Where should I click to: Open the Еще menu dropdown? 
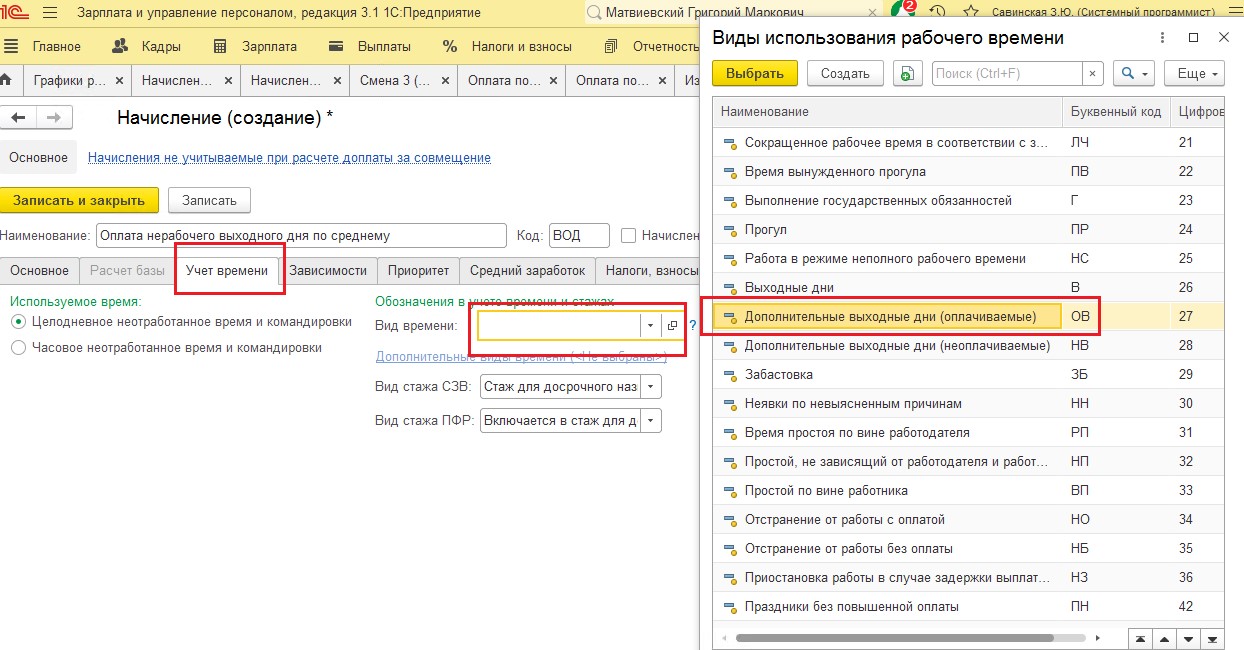tap(1195, 73)
